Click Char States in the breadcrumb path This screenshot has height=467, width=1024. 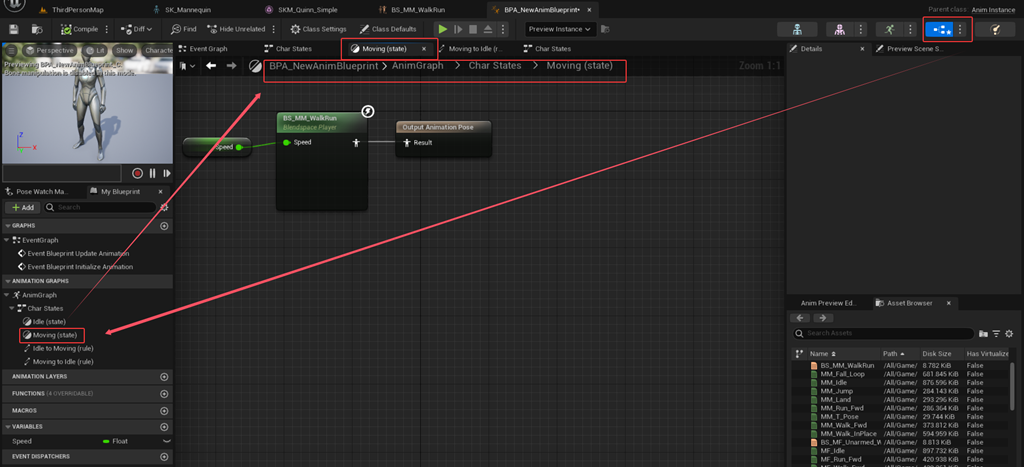tap(495, 66)
